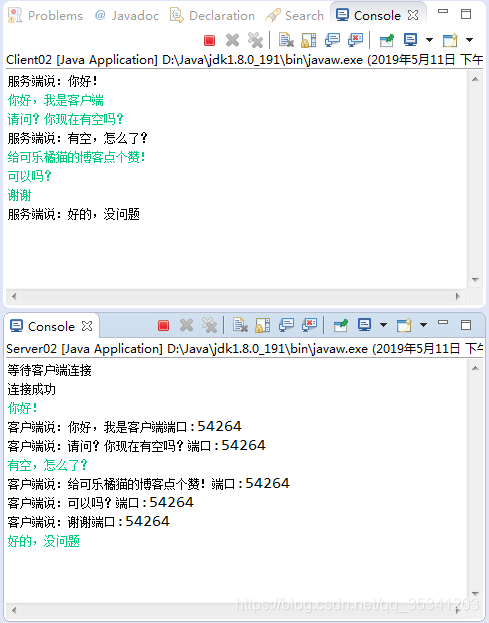Switch to the Declaration tab
This screenshot has width=489, height=623.
[x=212, y=15]
